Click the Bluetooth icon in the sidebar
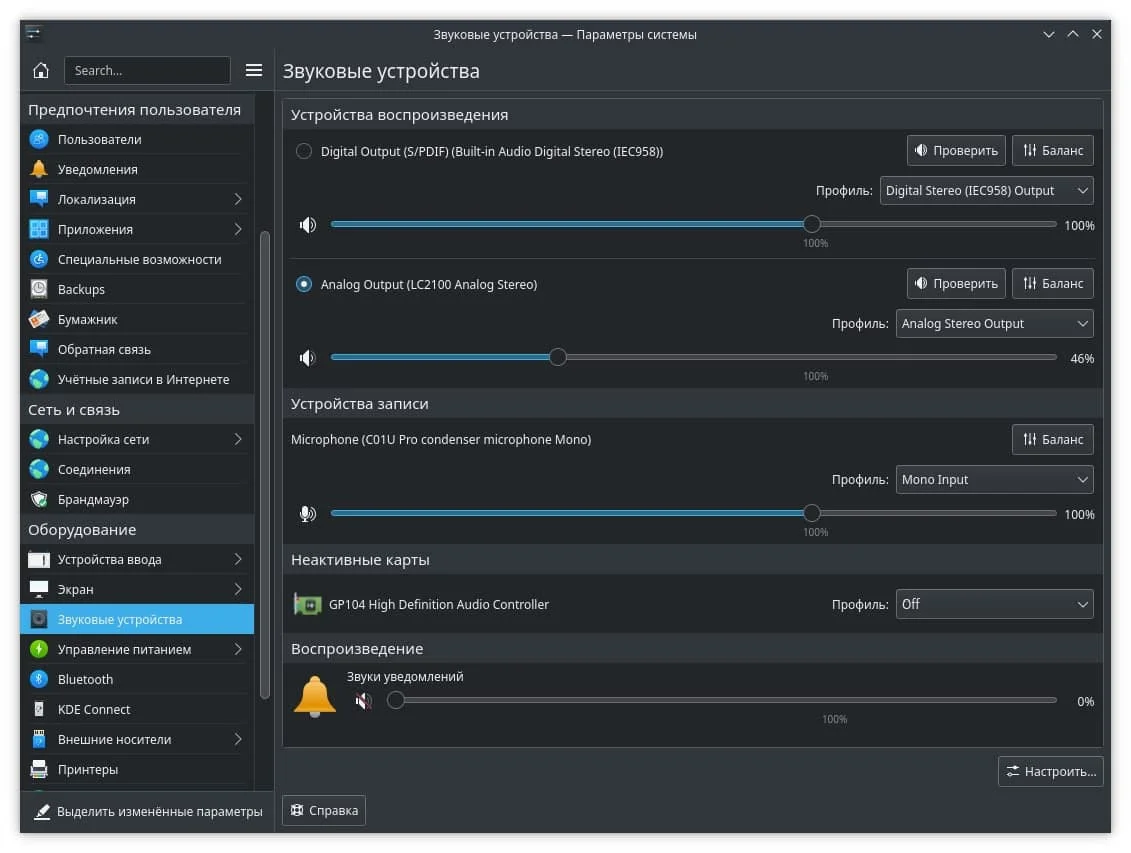This screenshot has width=1131, height=853. pyautogui.click(x=39, y=679)
